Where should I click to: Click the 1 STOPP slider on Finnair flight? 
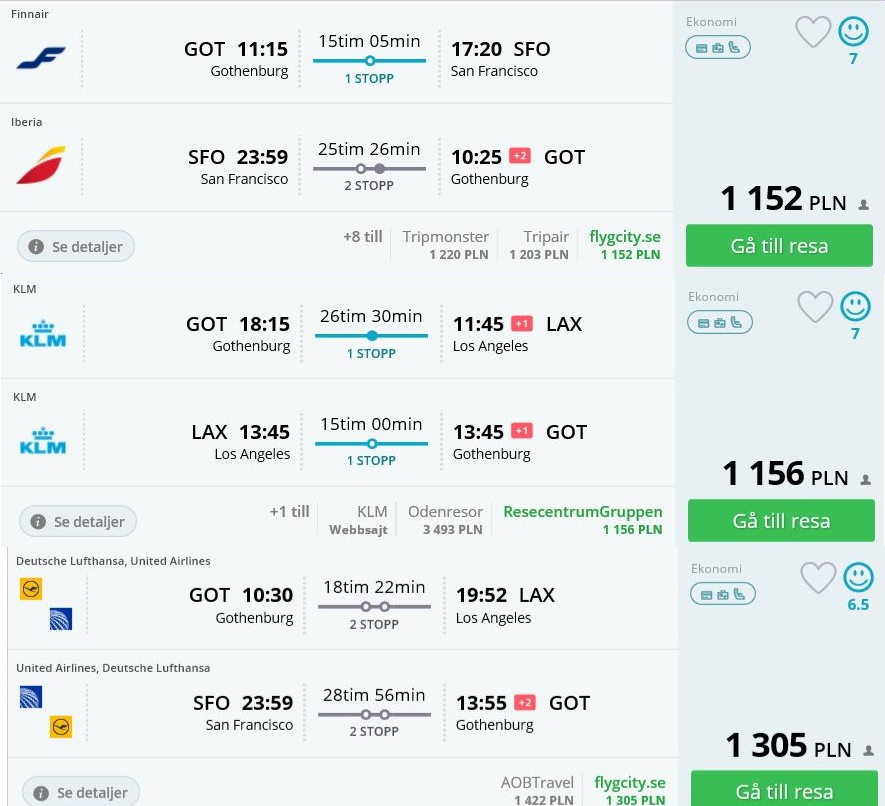[370, 60]
